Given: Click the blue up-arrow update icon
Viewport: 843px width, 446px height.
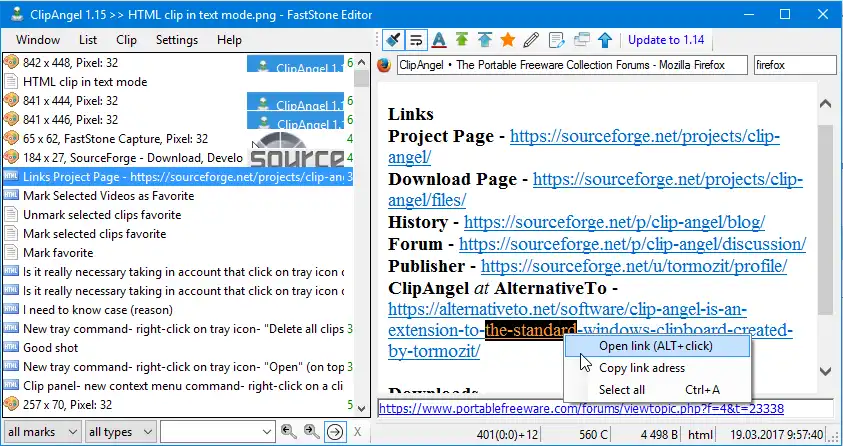Looking at the screenshot, I should coord(605,40).
